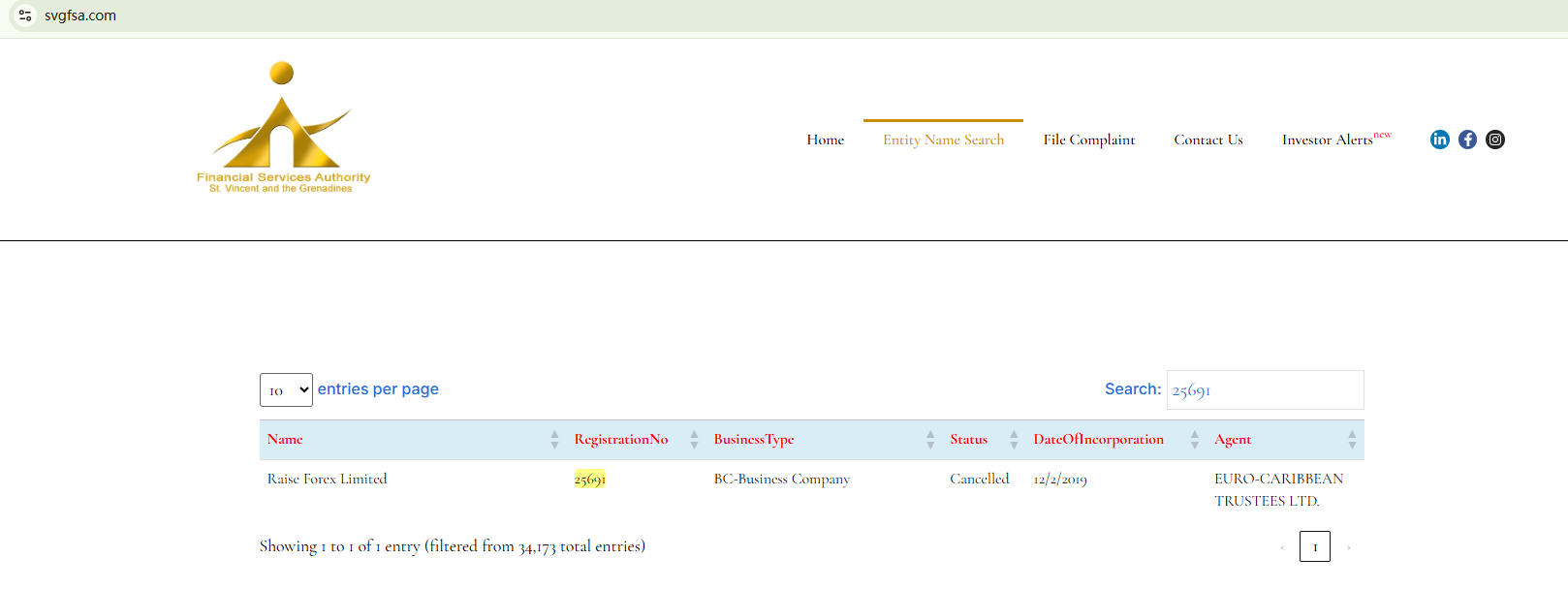This screenshot has height=589, width=1568.
Task: Click the previous page arrow
Action: pos(1282,547)
